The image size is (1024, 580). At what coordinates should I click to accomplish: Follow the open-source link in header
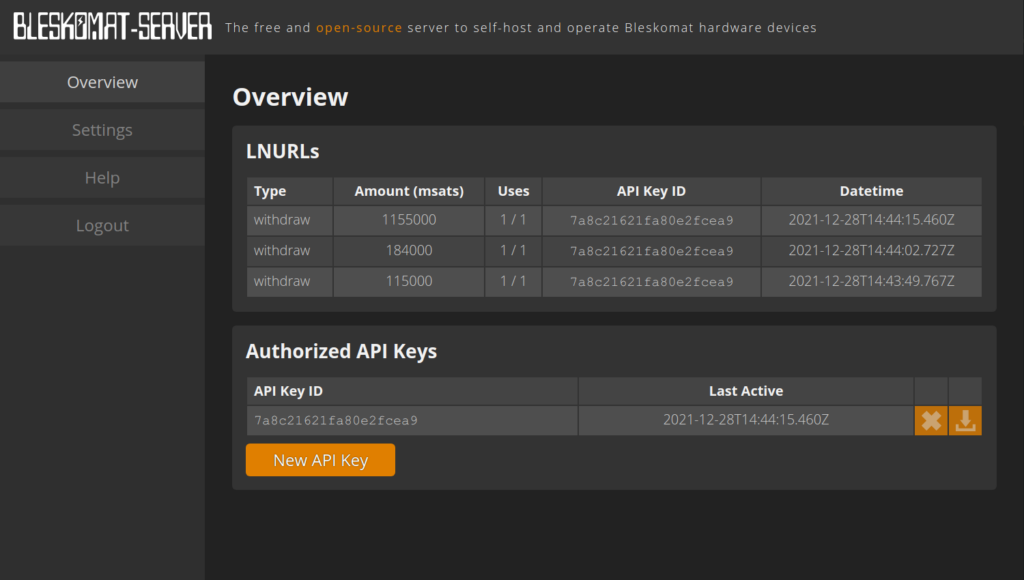359,27
